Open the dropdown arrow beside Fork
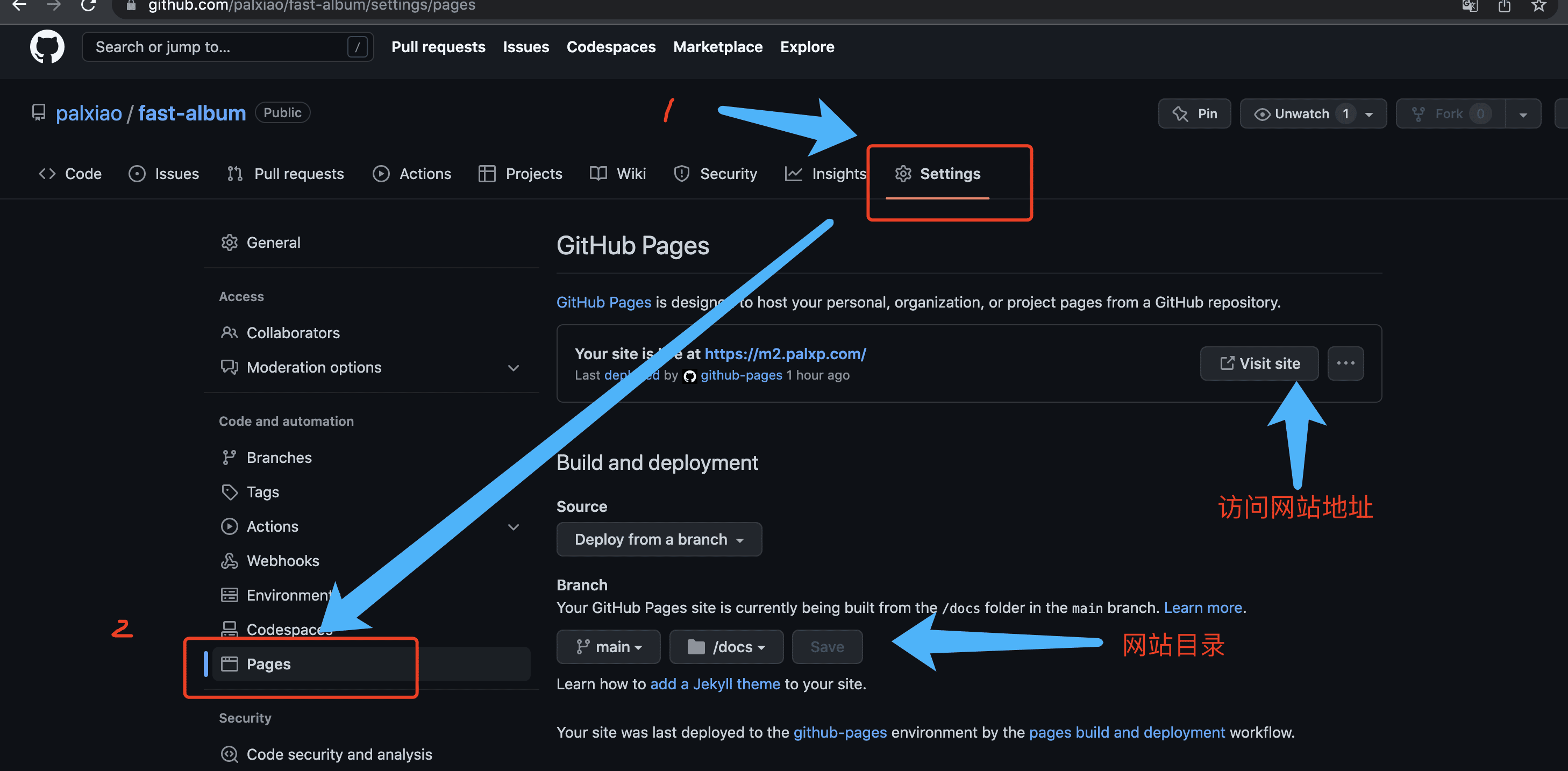Image resolution: width=1568 pixels, height=771 pixels. click(1523, 114)
